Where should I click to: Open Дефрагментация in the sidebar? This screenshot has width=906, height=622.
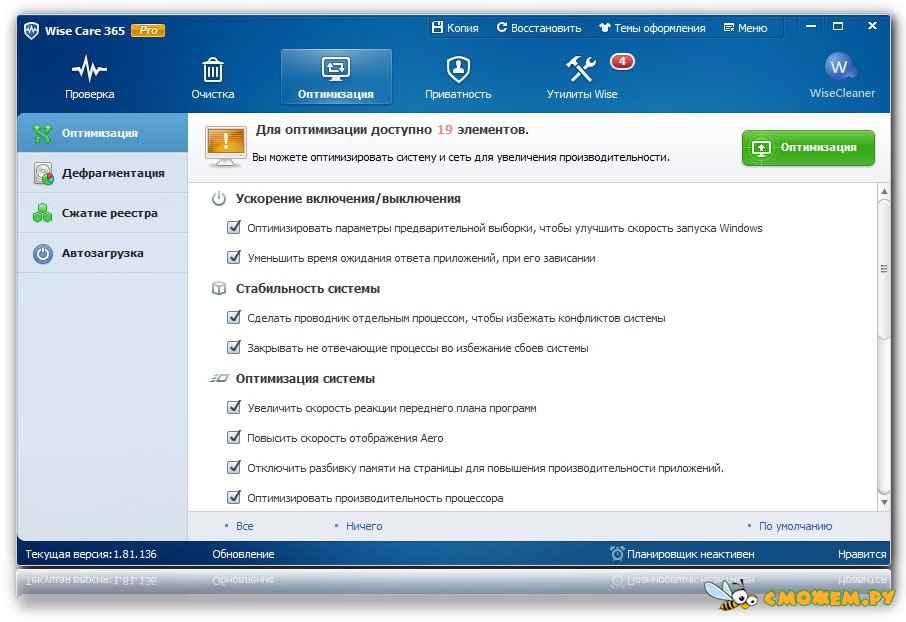[103, 173]
